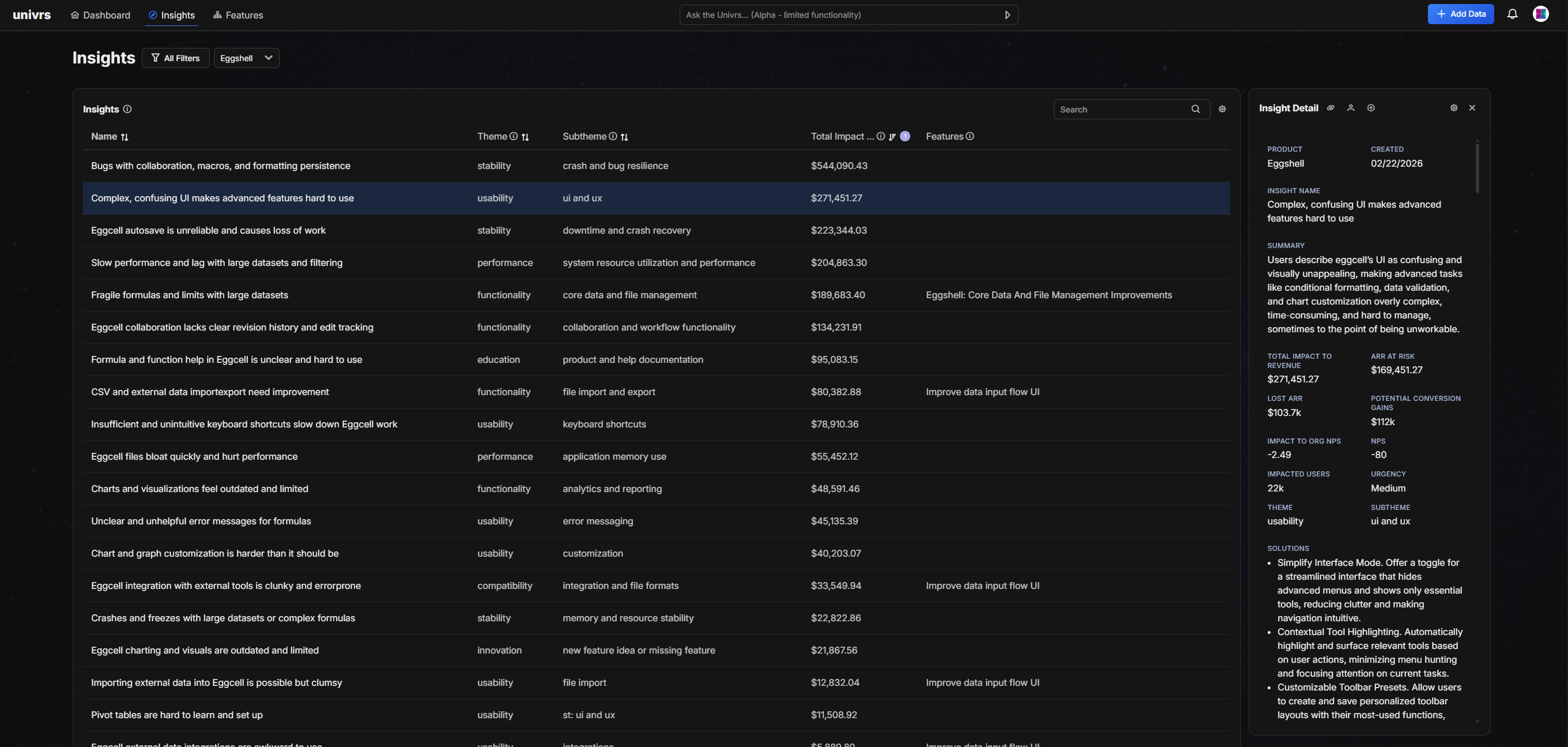
Task: Open Insights table settings gear
Action: click(1222, 109)
